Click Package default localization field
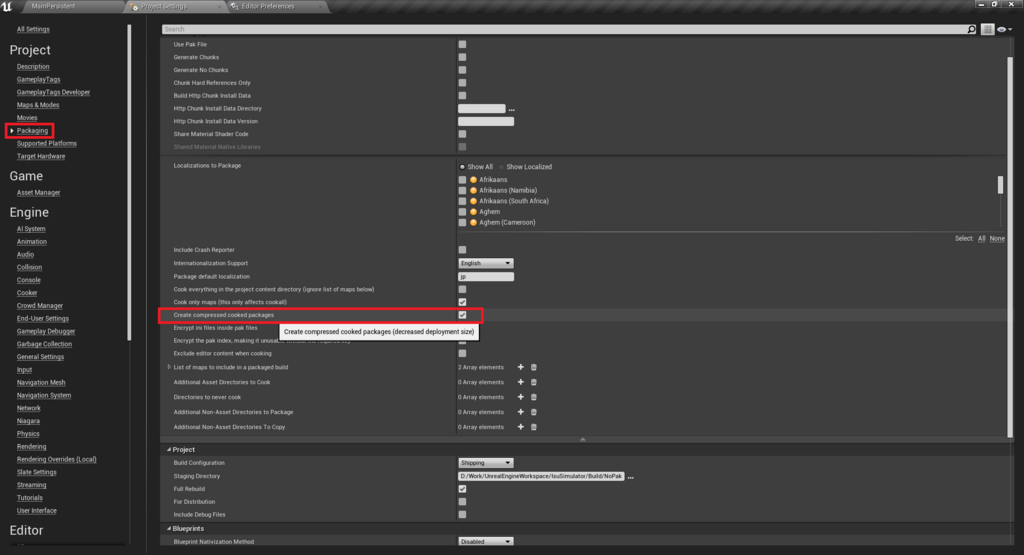The width and height of the screenshot is (1024, 555). (x=486, y=277)
